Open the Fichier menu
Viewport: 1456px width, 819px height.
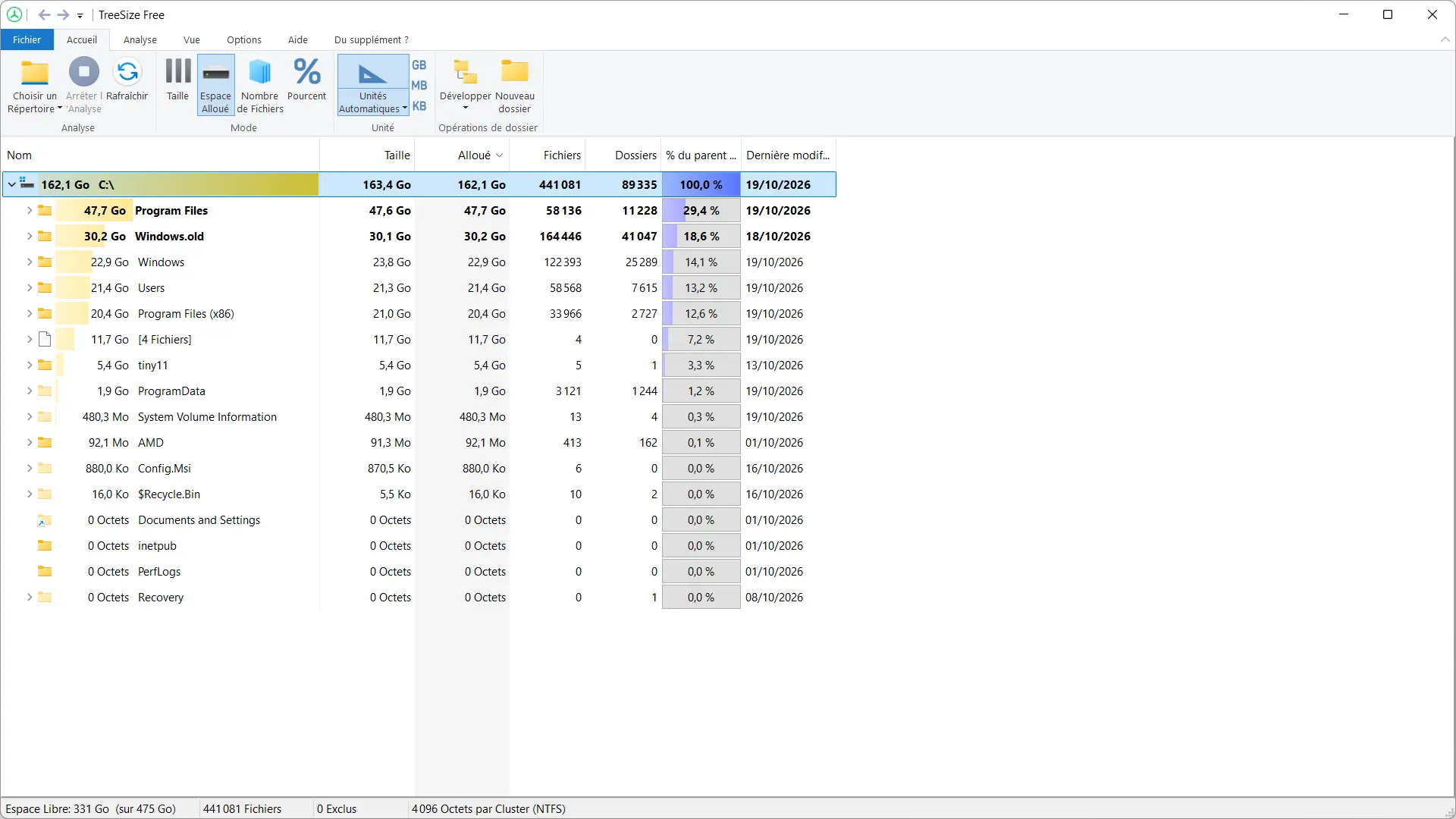[x=27, y=39]
